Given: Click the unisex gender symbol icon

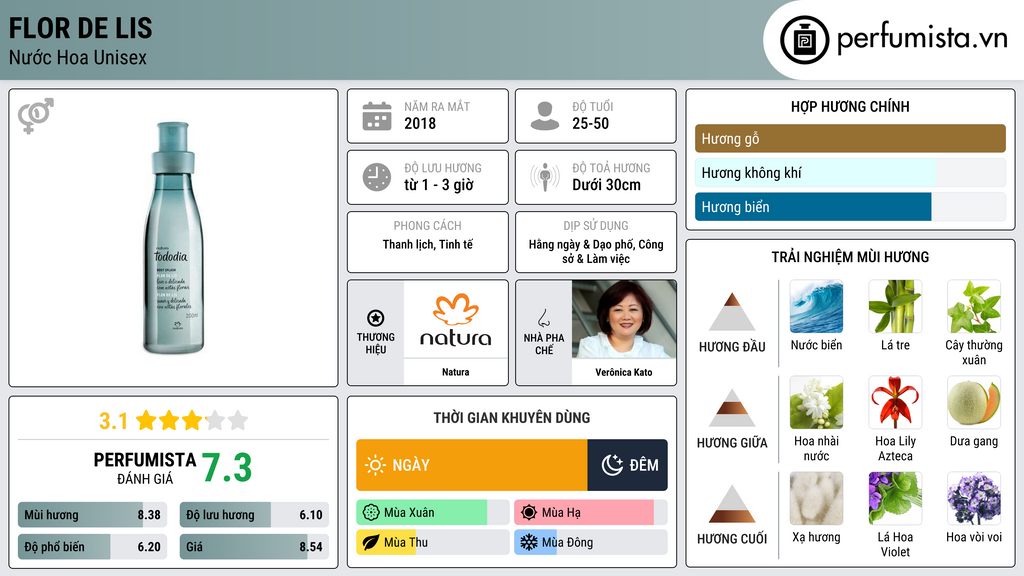Looking at the screenshot, I should 36,116.
